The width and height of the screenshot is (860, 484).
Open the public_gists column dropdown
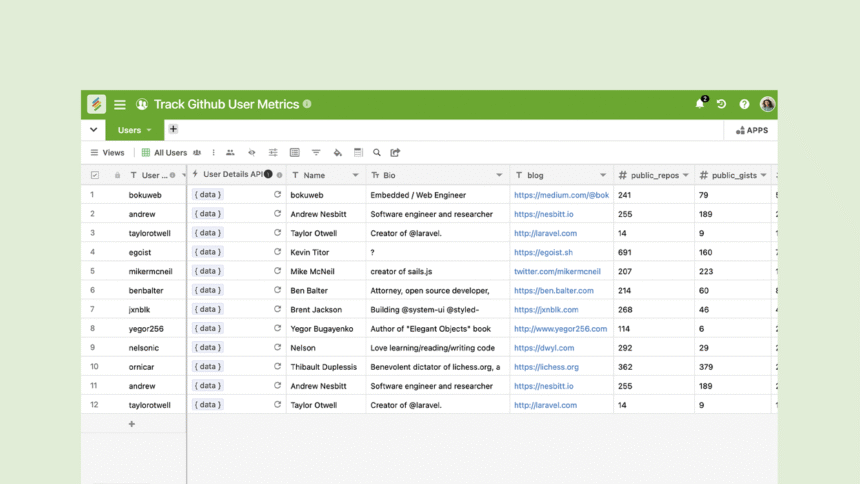coord(763,175)
